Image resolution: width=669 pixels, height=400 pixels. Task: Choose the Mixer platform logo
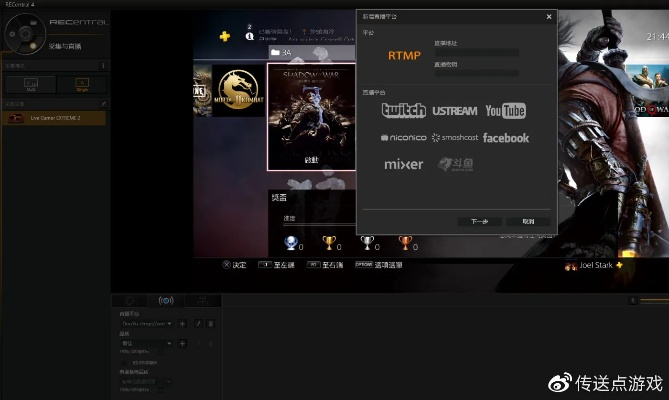click(403, 164)
